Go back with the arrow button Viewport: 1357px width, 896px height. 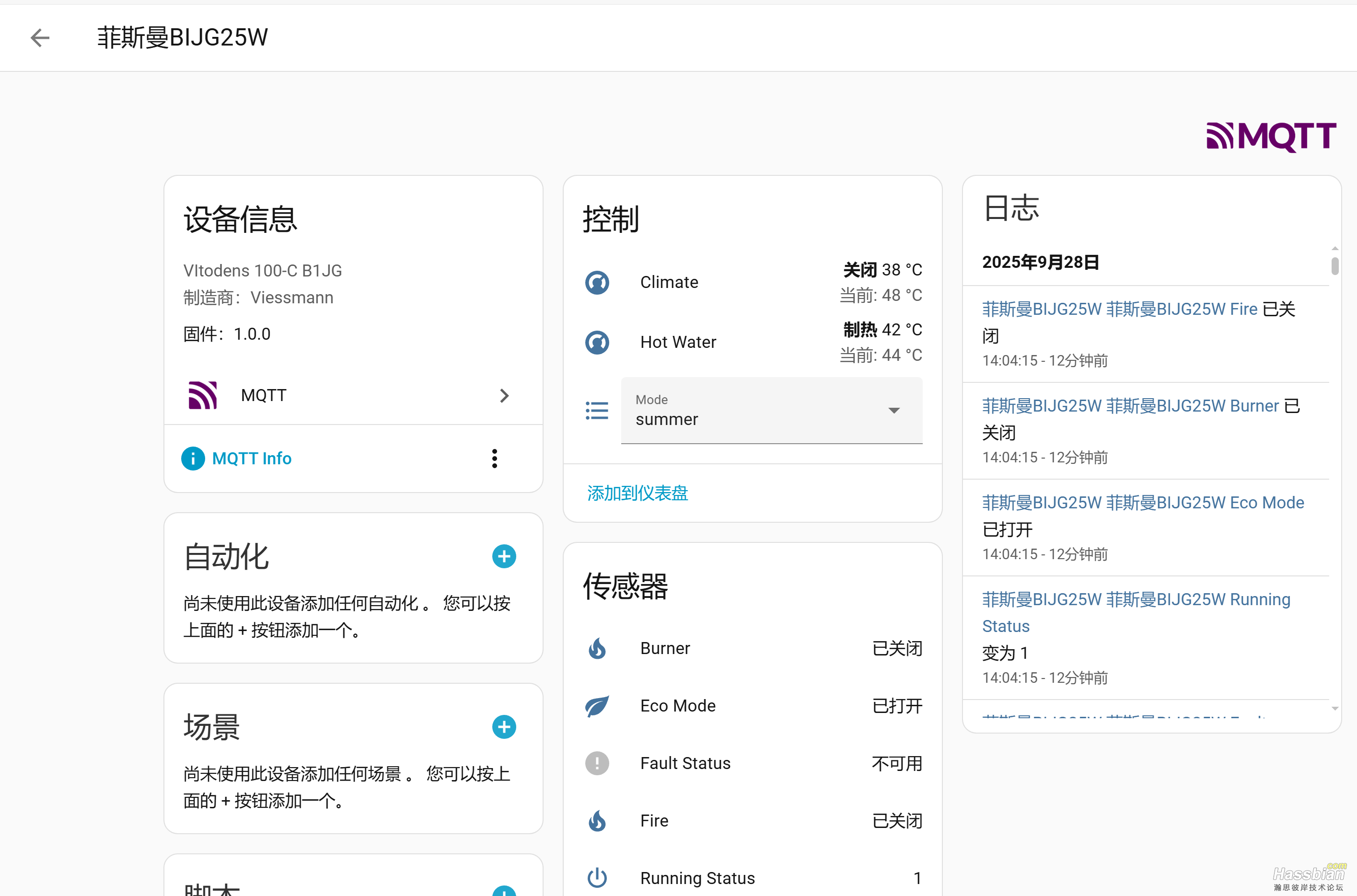coord(40,38)
